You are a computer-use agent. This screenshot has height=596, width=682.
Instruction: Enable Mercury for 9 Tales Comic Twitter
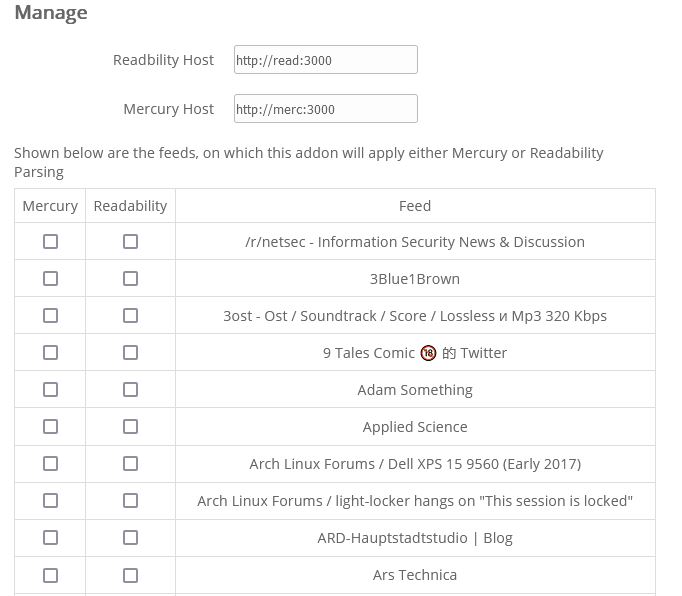[x=51, y=353]
